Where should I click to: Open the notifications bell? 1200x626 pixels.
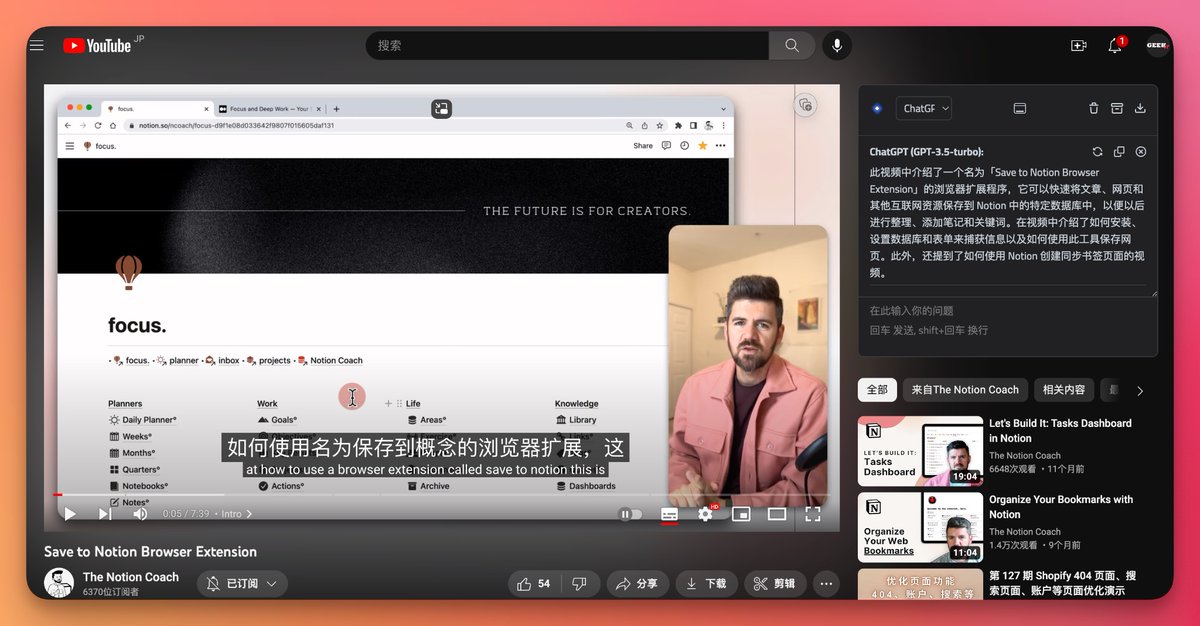1115,45
